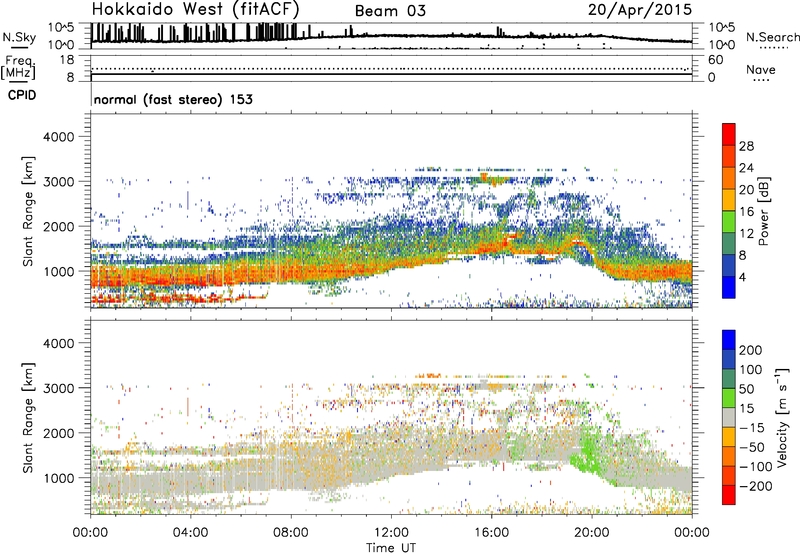The width and height of the screenshot is (800, 554).
Task: Click the 'N.Sky' legend label
Action: (x=19, y=37)
